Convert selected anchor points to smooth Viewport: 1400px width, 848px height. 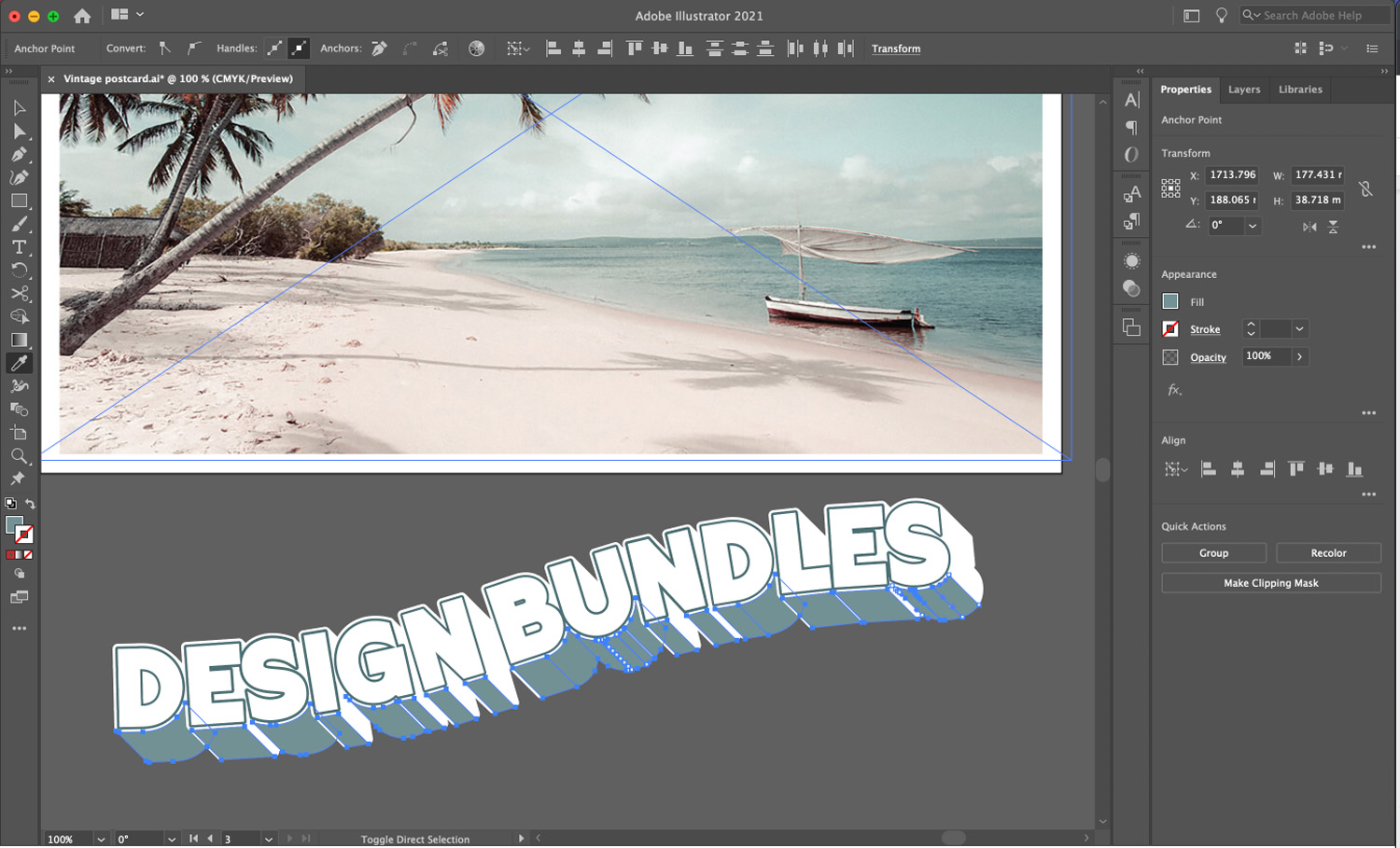point(193,49)
